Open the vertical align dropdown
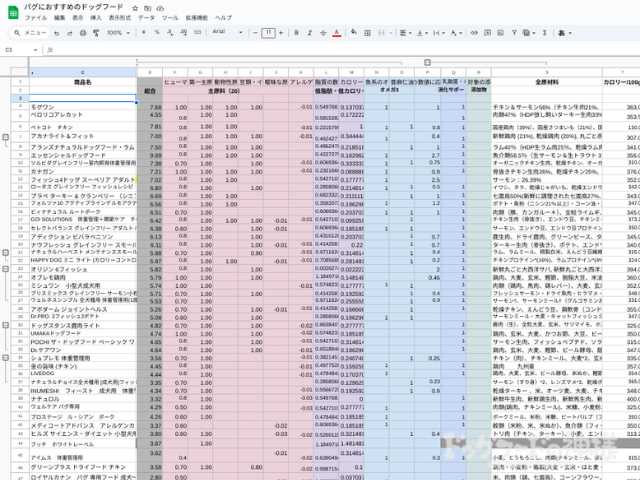 (422, 33)
